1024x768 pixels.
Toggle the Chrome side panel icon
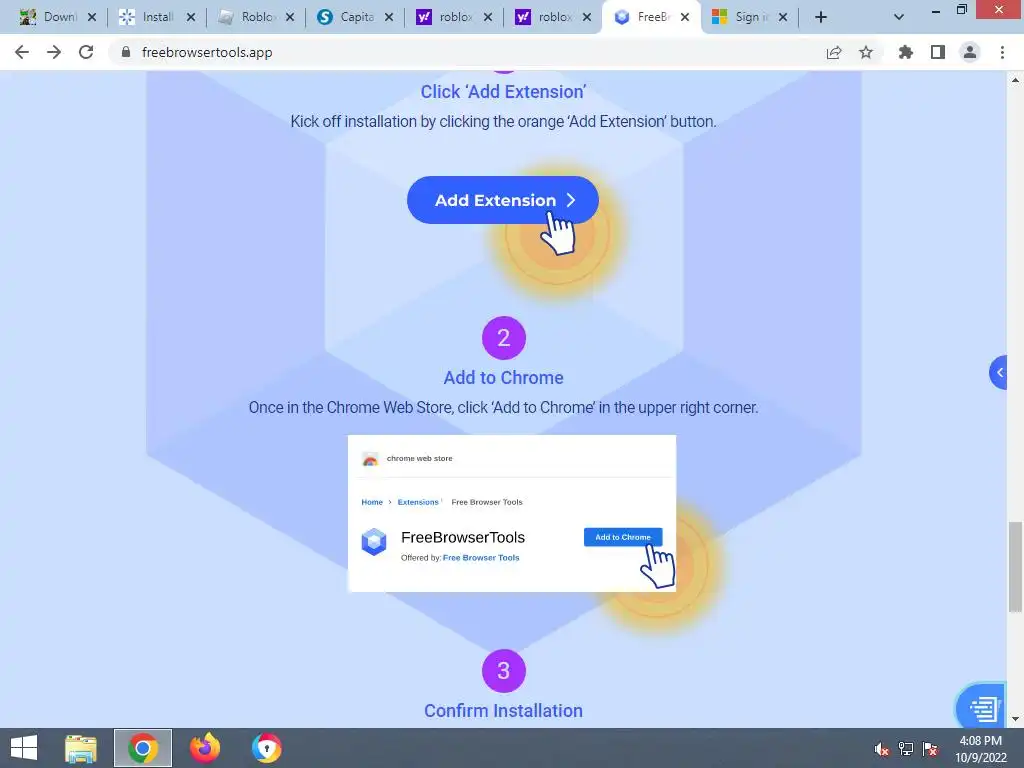coord(938,52)
